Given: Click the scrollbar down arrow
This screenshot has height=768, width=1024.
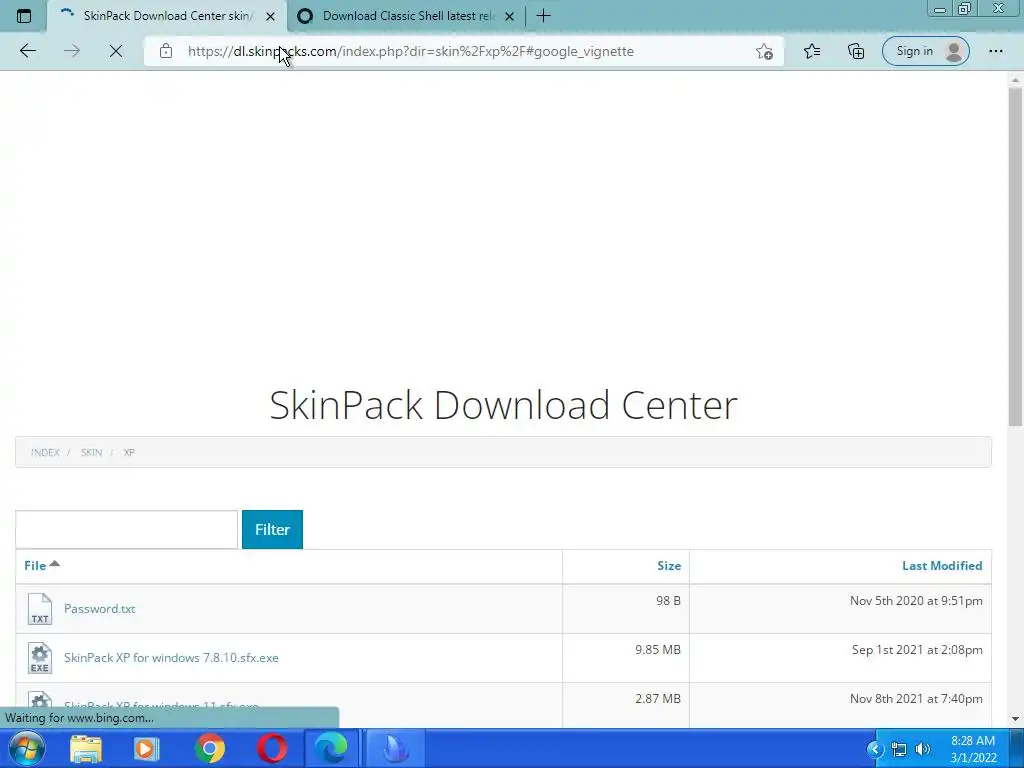Looking at the screenshot, I should 1015,719.
